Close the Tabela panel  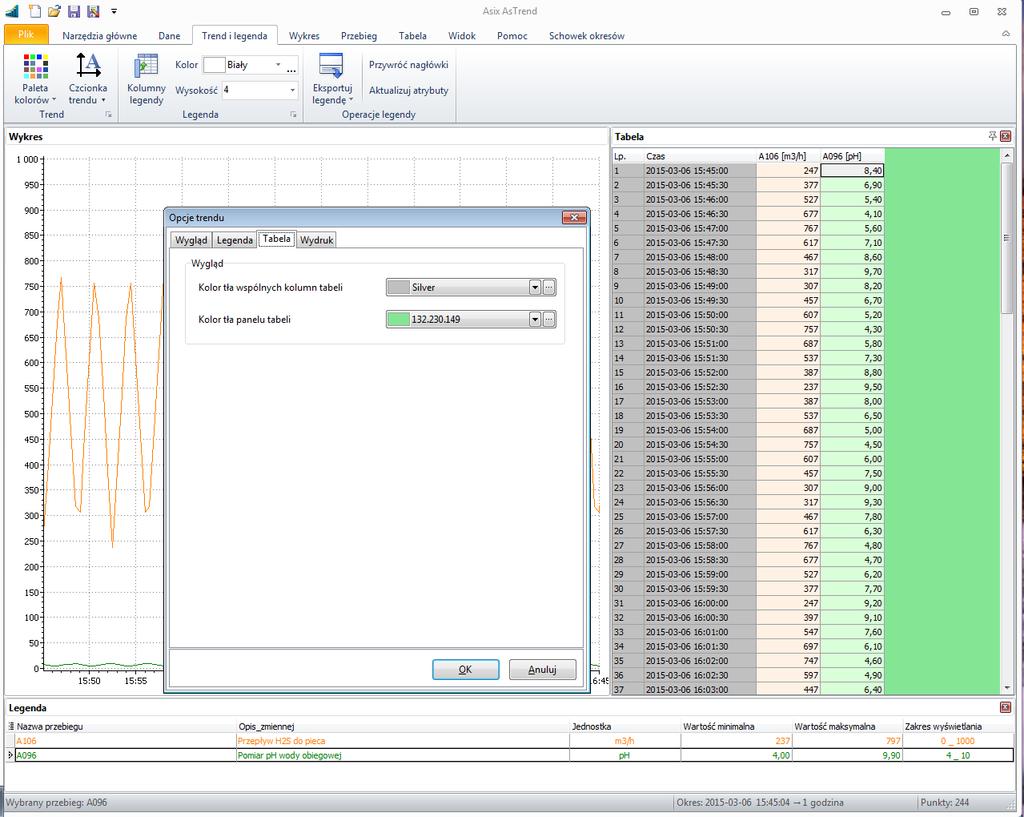coord(1005,136)
